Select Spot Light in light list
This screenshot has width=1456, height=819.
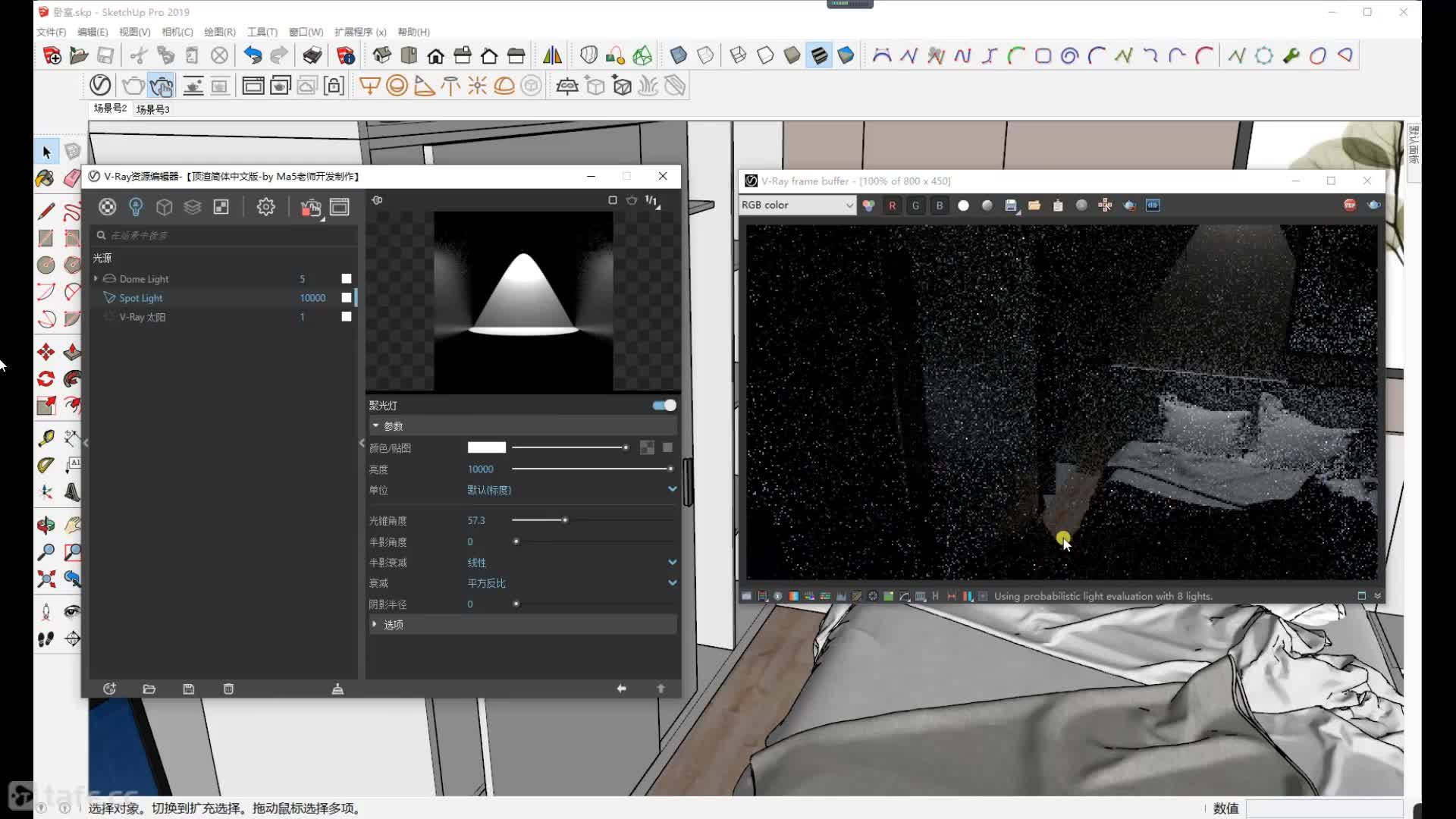click(140, 298)
